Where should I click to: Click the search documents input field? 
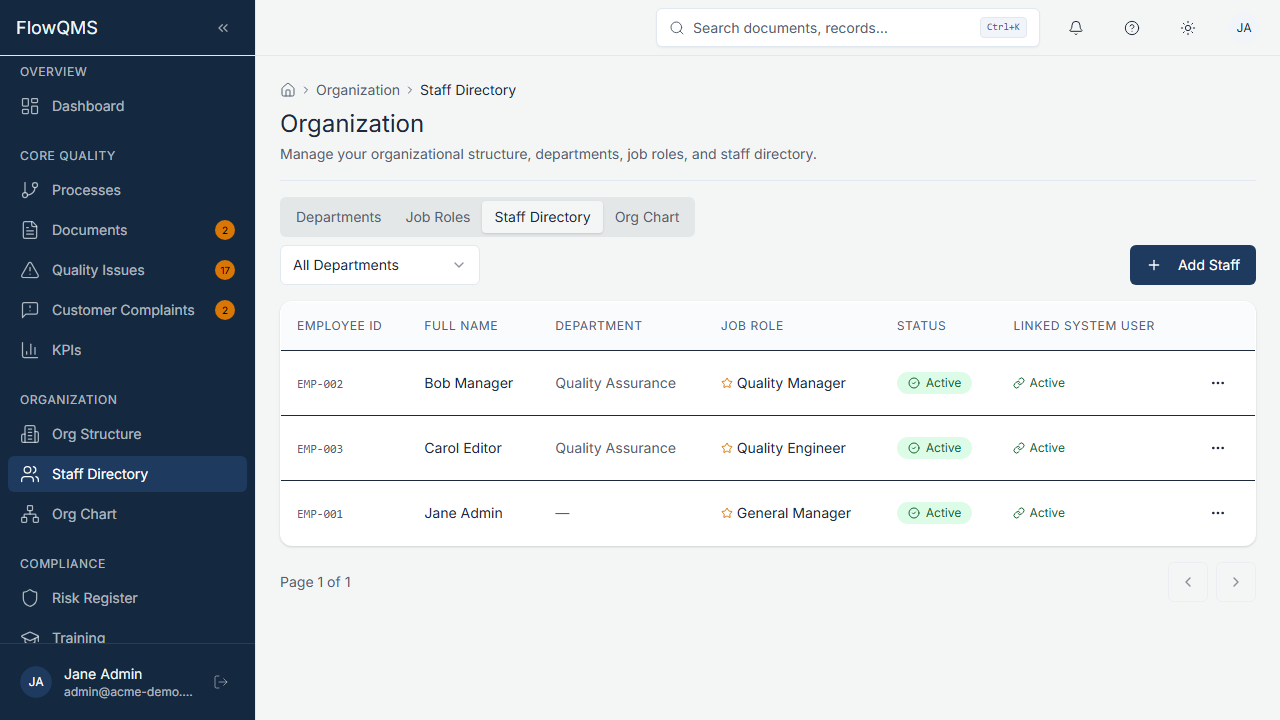847,28
